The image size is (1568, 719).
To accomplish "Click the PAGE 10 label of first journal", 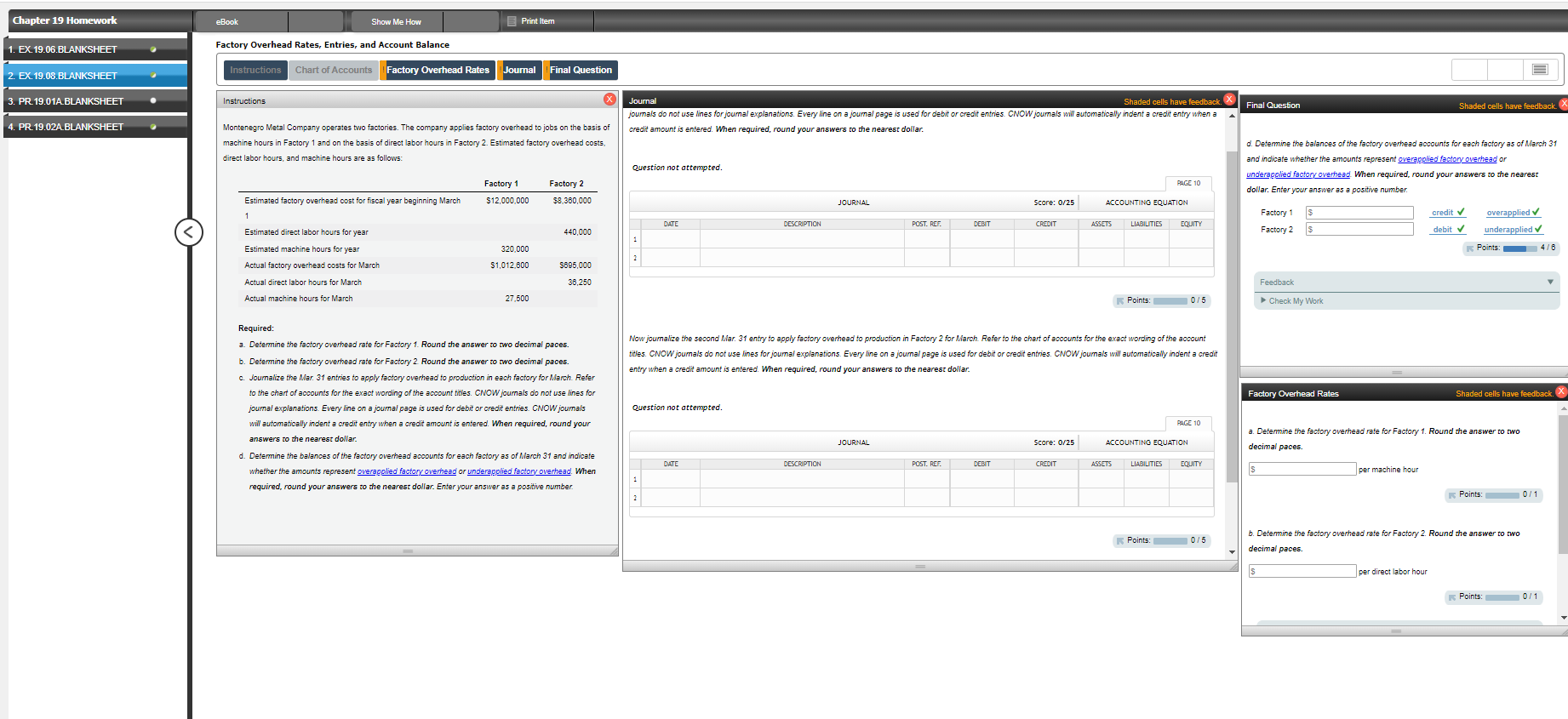I will pyautogui.click(x=1188, y=184).
